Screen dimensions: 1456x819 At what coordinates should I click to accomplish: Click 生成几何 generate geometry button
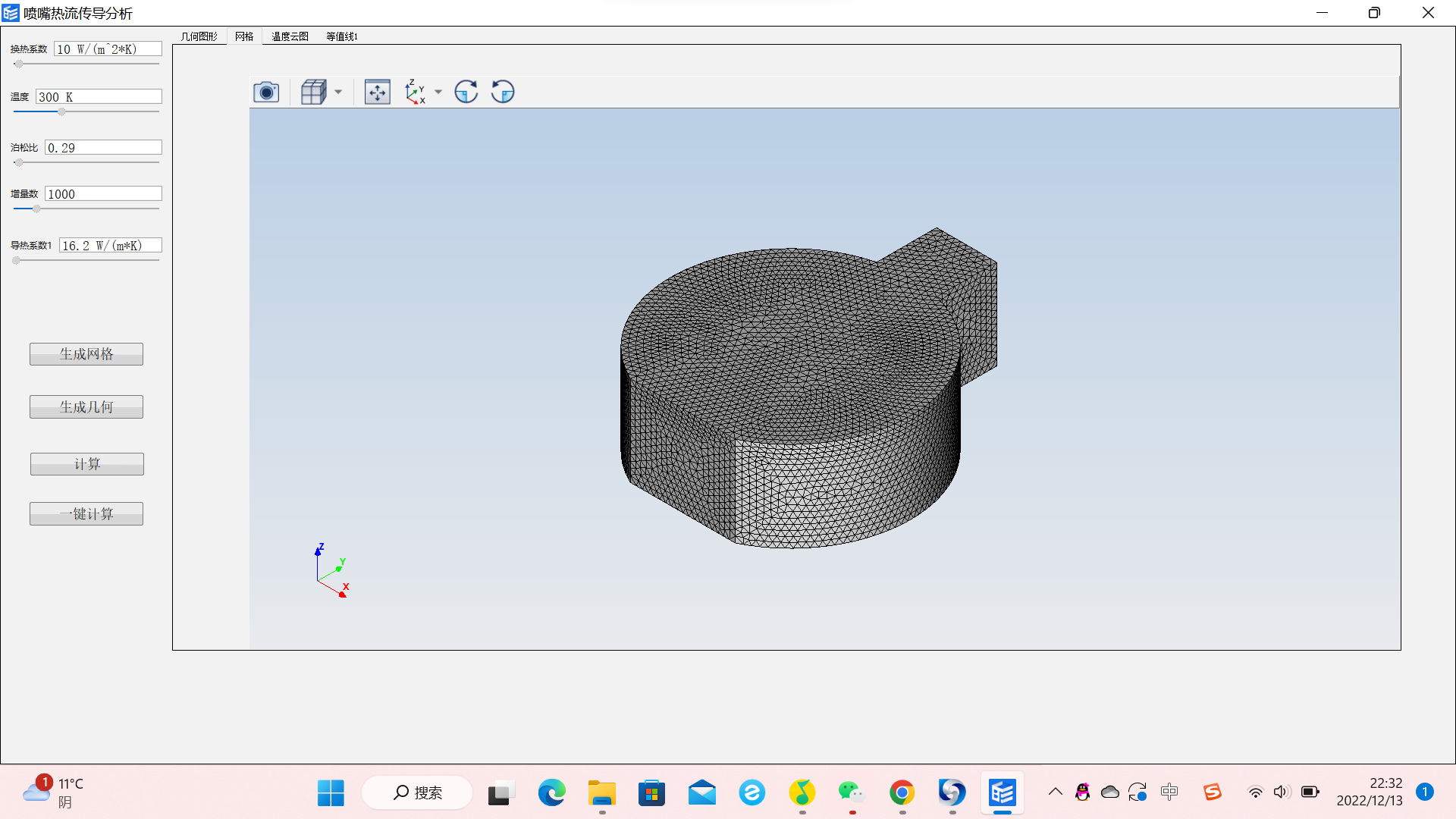coord(86,407)
